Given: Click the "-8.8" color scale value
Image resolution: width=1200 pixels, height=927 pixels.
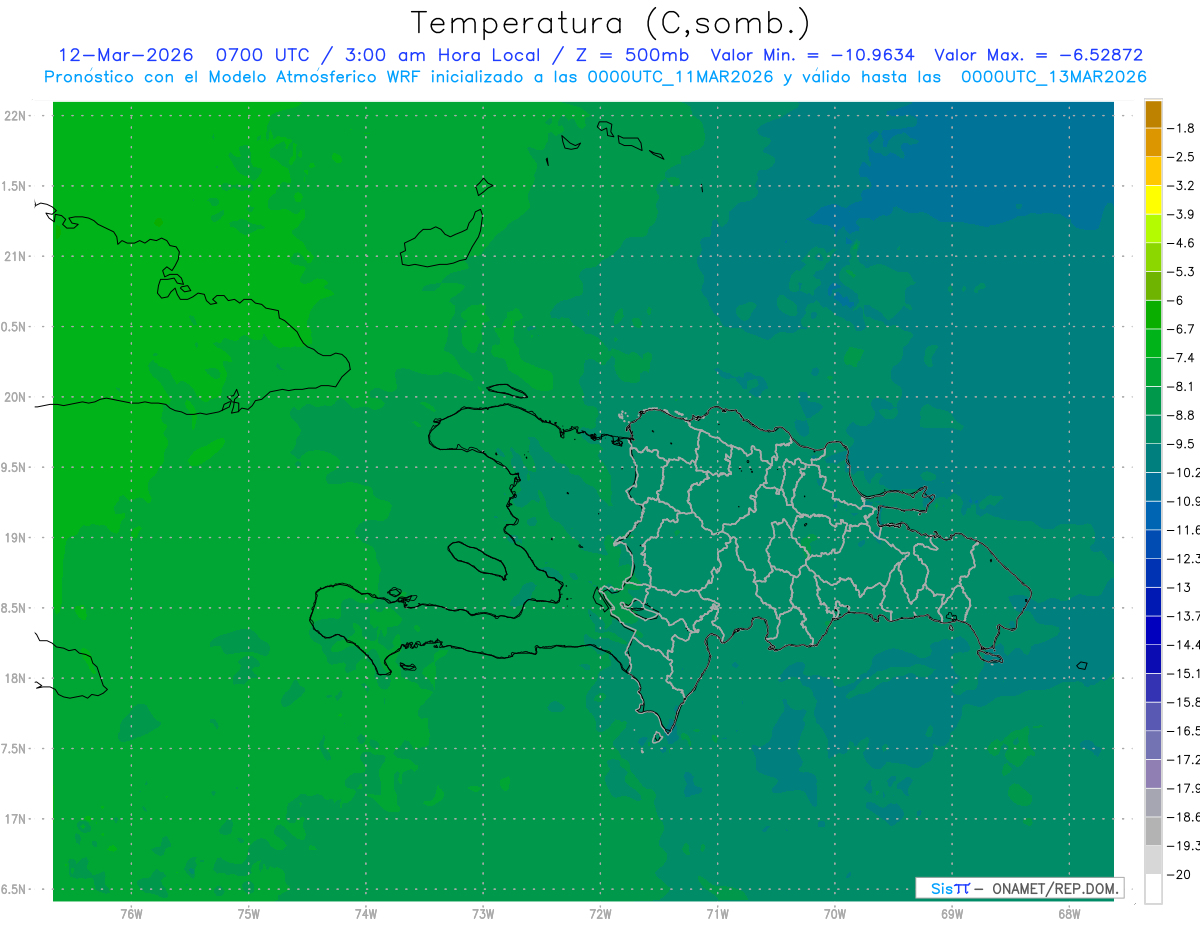Looking at the screenshot, I should [x=1183, y=415].
